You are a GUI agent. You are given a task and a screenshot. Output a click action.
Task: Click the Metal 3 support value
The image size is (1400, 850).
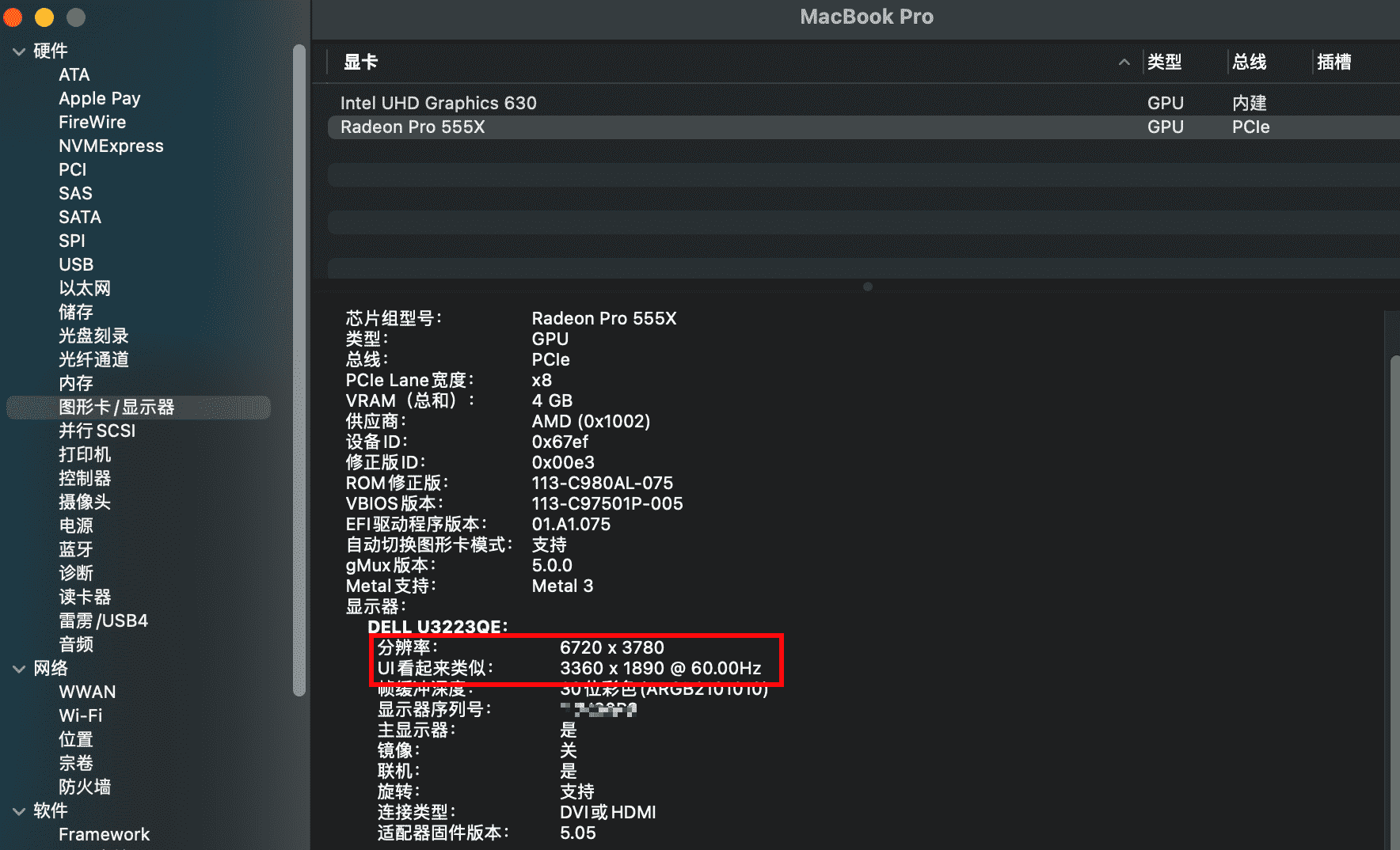[x=562, y=586]
